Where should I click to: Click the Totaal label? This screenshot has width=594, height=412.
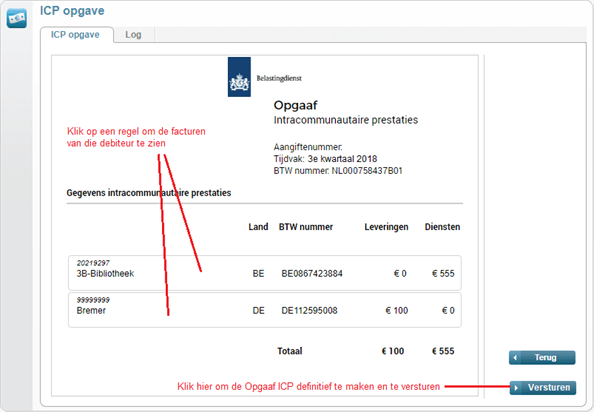click(x=290, y=351)
